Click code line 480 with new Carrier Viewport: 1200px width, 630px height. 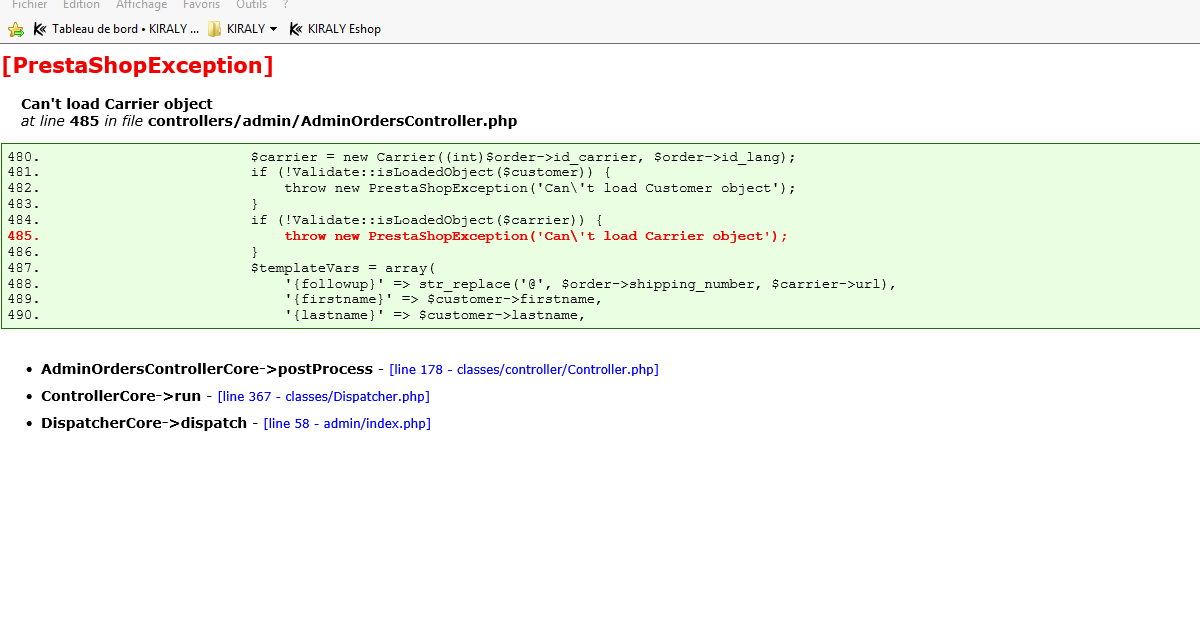click(x=523, y=157)
